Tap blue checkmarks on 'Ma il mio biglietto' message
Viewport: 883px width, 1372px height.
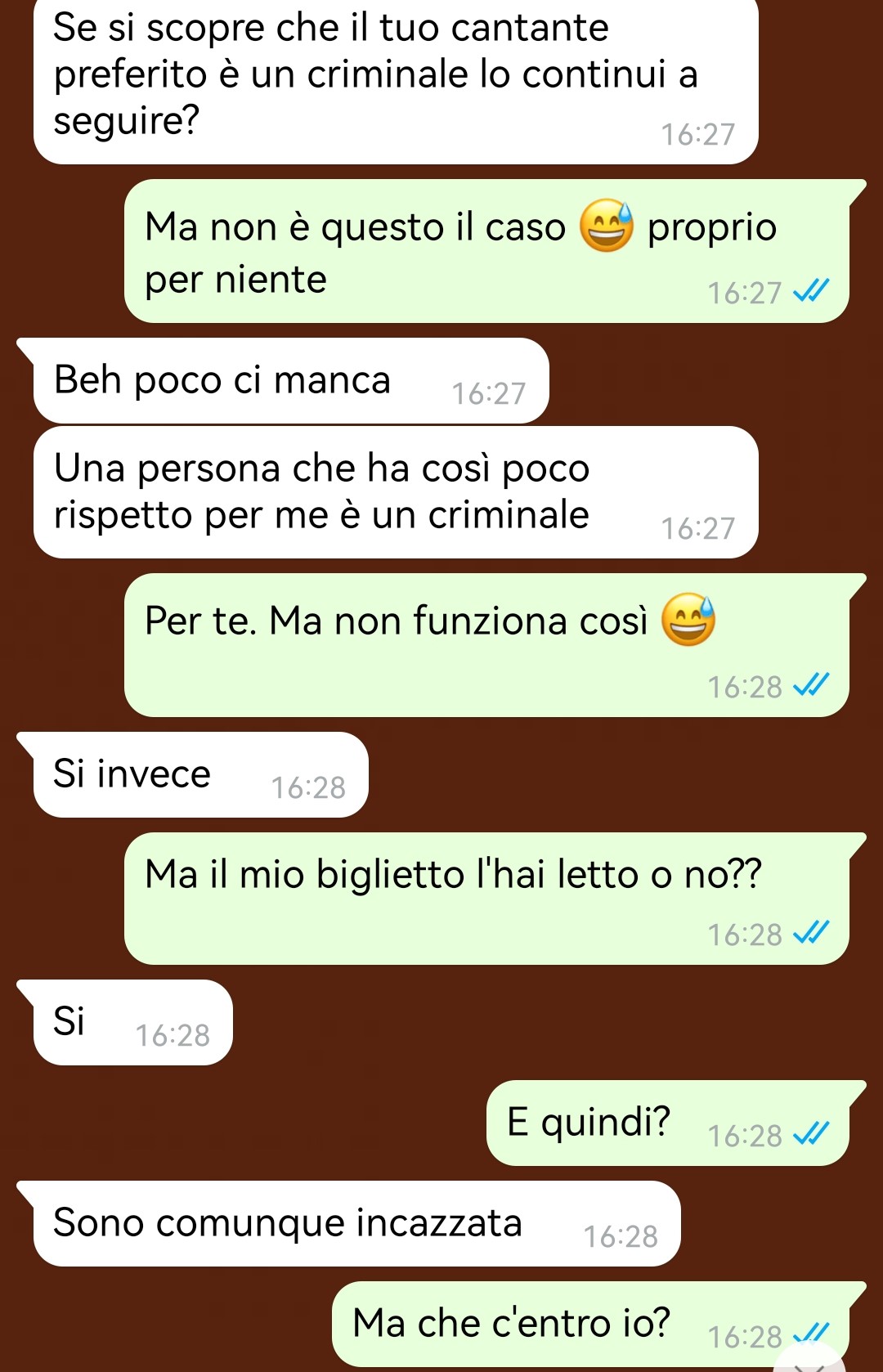[x=812, y=933]
